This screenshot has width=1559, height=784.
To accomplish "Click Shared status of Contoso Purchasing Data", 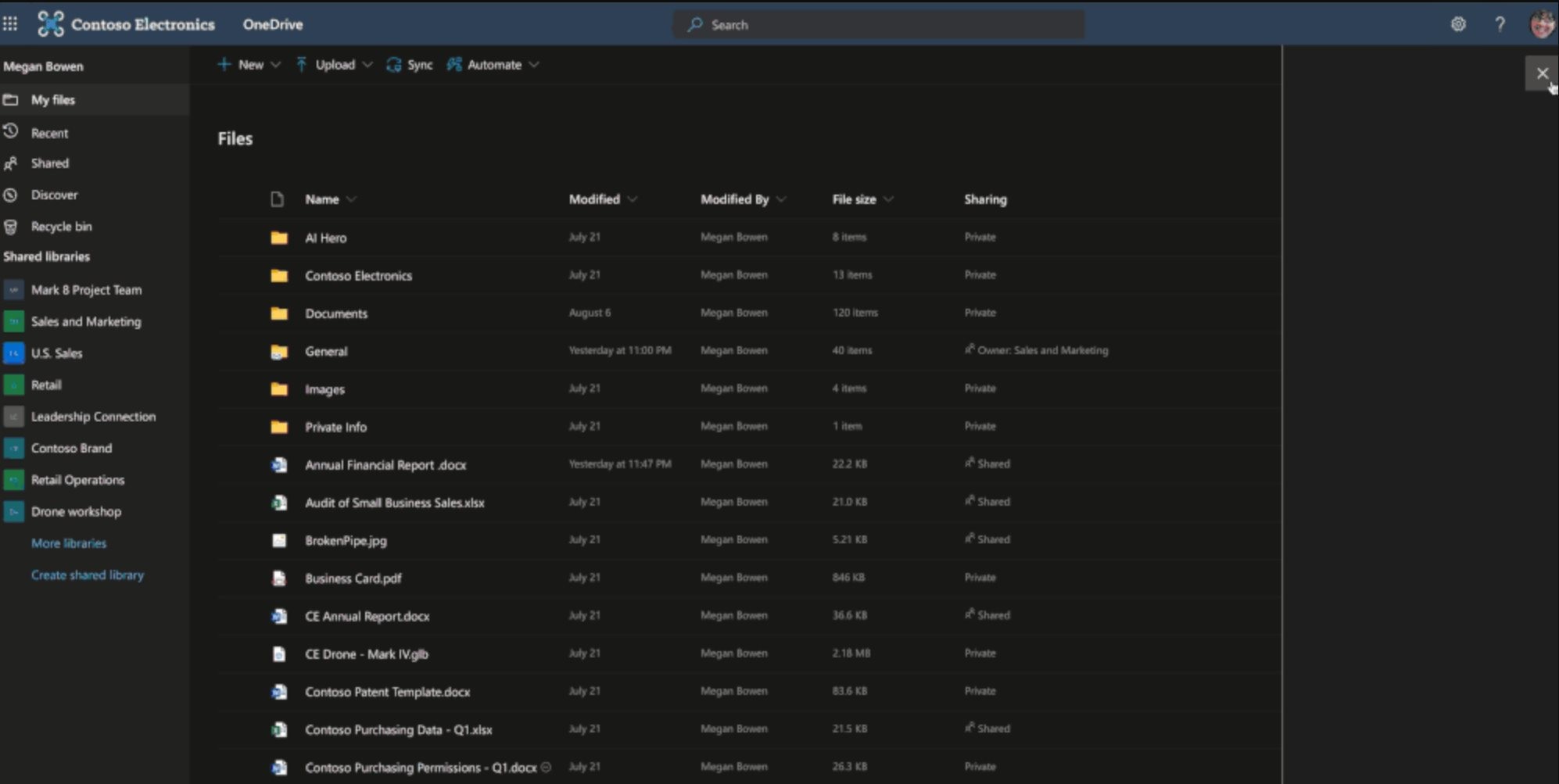I will coord(987,729).
